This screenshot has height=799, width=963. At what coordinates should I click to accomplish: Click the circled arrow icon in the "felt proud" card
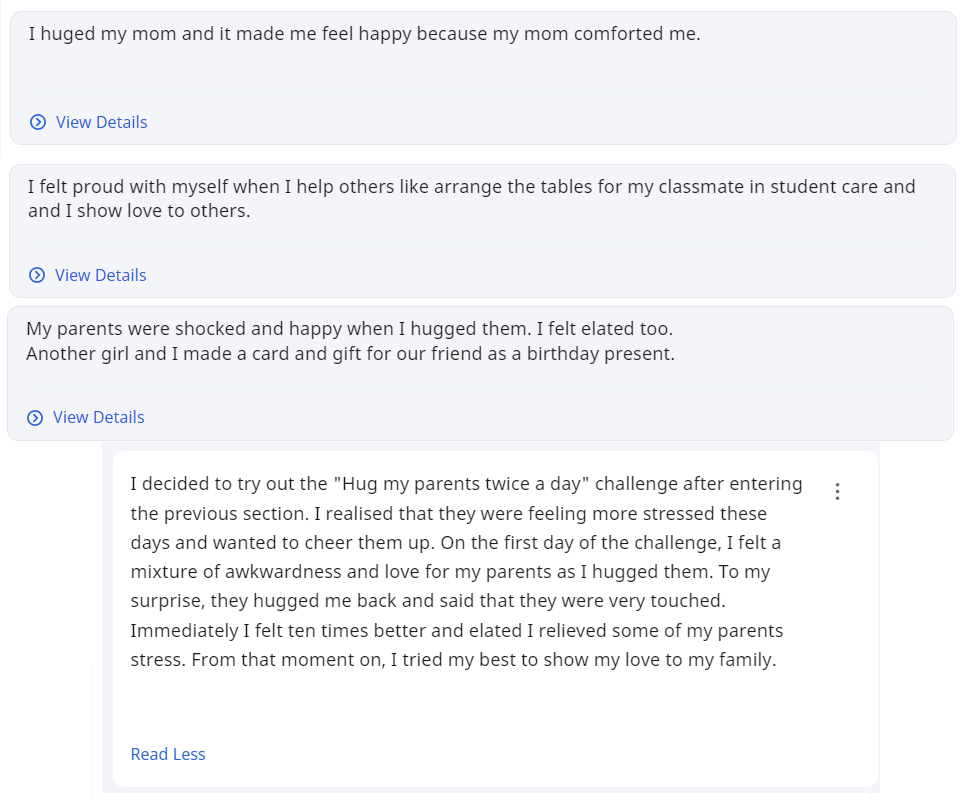point(37,275)
